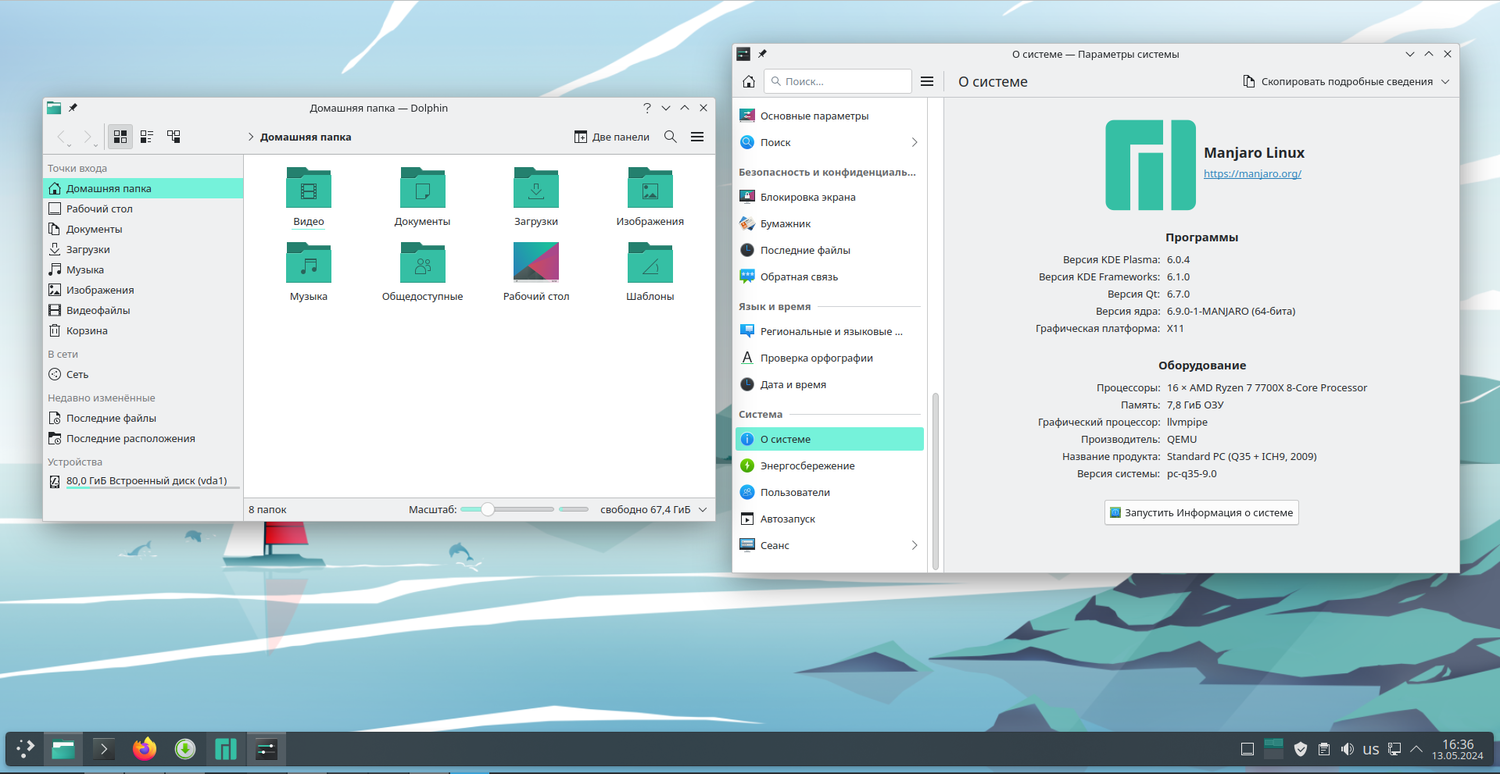Expand the free space 'свободно 67,4 ГиБ' dropdown
Screen dimensions: 1500x774
[x=703, y=510]
